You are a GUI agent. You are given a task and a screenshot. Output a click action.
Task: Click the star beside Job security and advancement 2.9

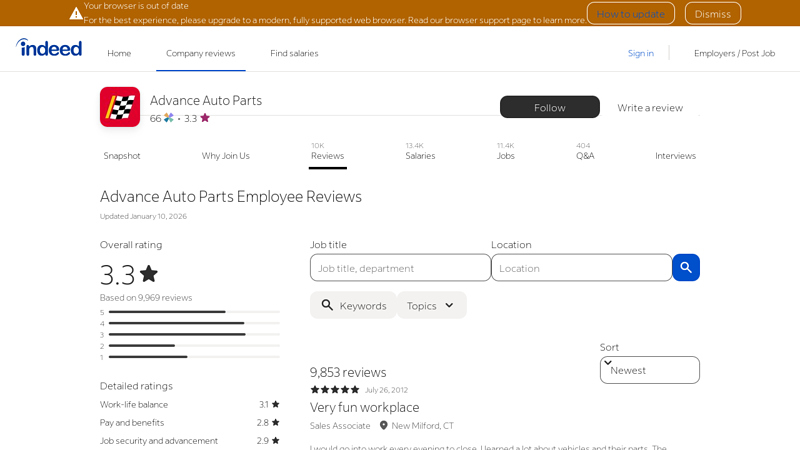click(276, 440)
